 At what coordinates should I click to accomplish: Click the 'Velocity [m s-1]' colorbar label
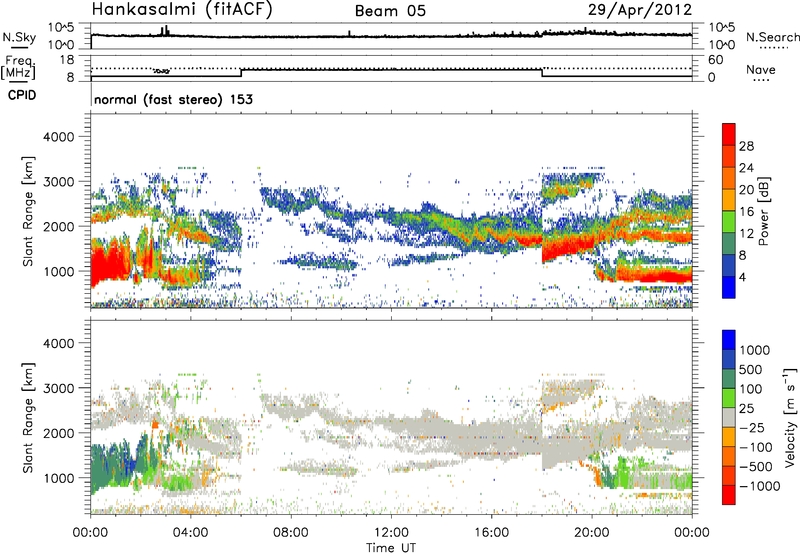point(789,418)
